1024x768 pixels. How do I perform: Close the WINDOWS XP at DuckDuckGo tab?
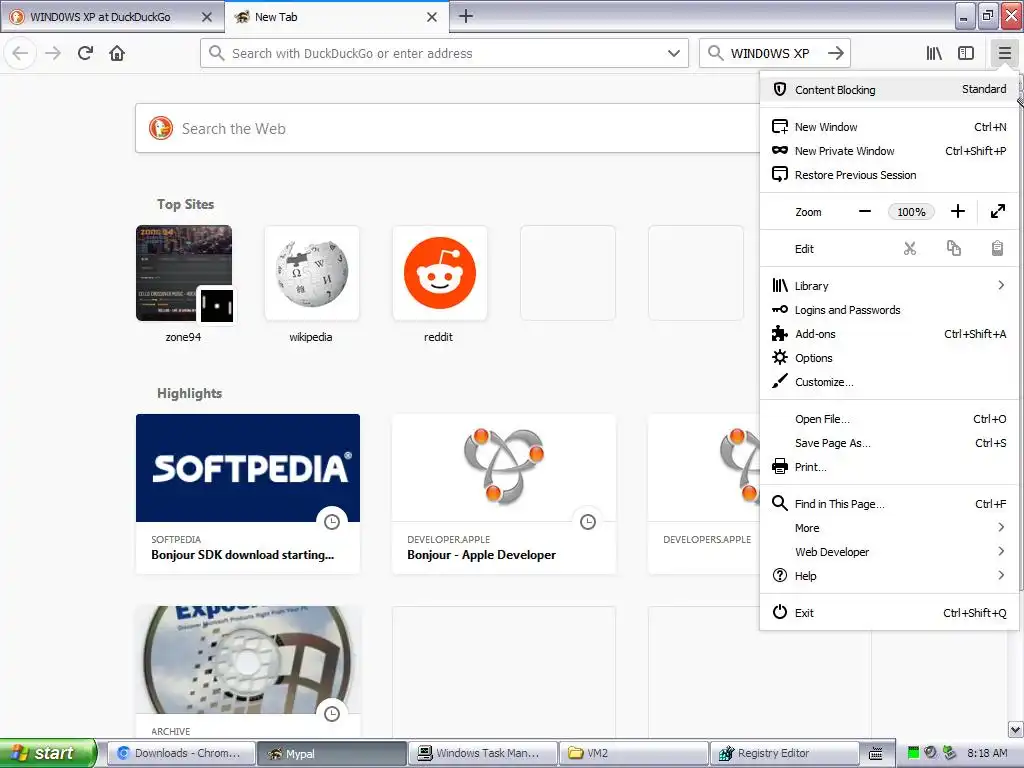pos(207,17)
